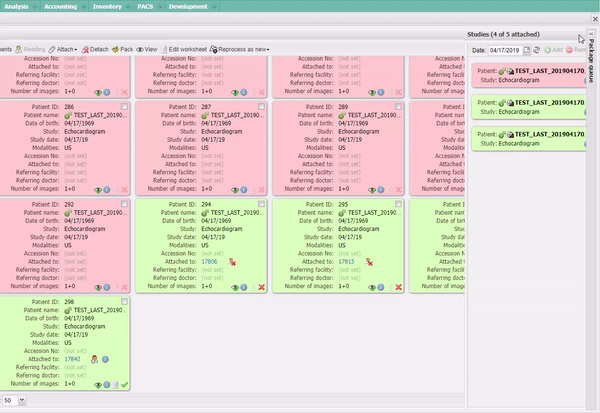Click info icon on Patient 294 card
Viewport: 600px width, 413px height.
(244, 287)
